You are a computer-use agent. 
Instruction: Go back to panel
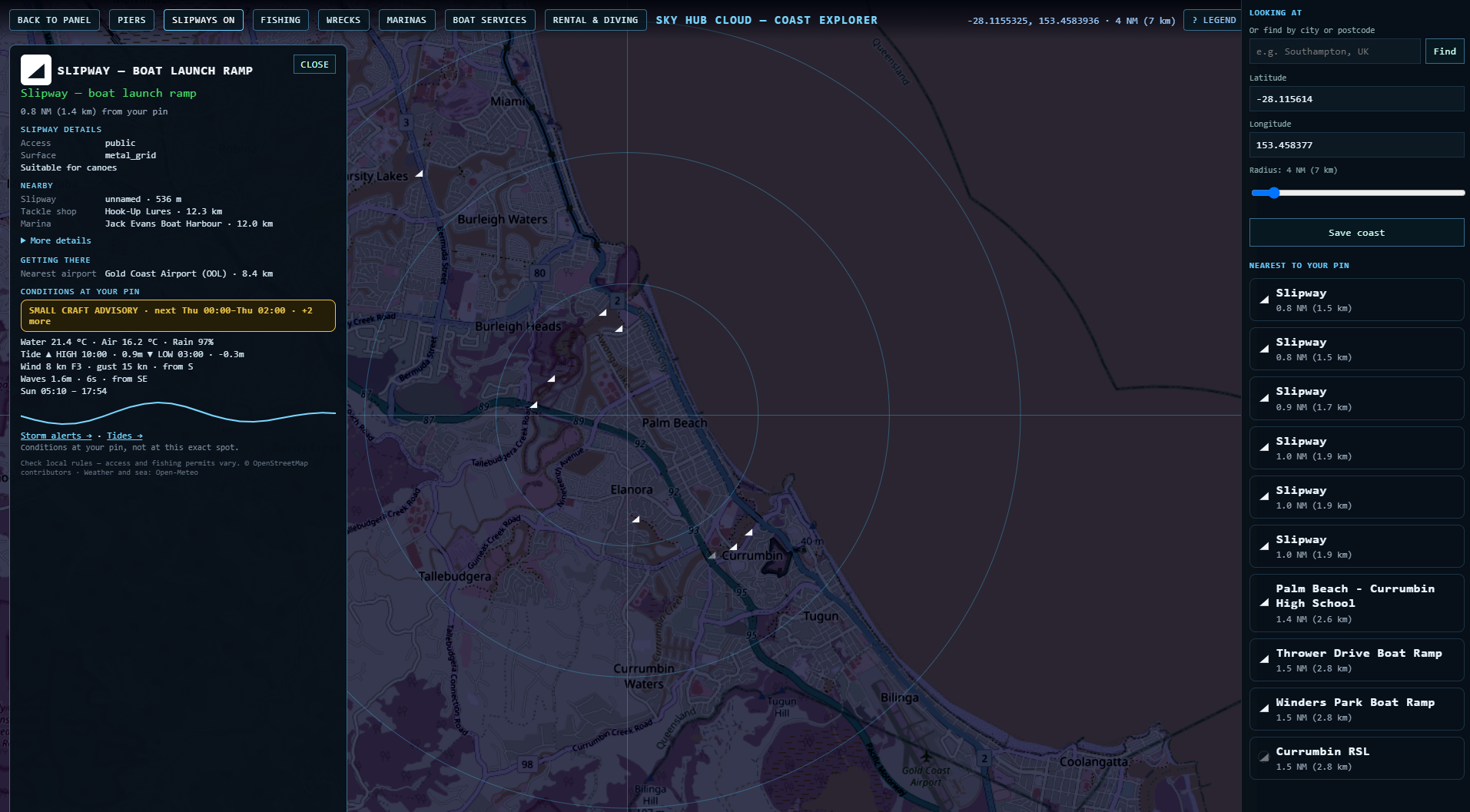pyautogui.click(x=54, y=20)
